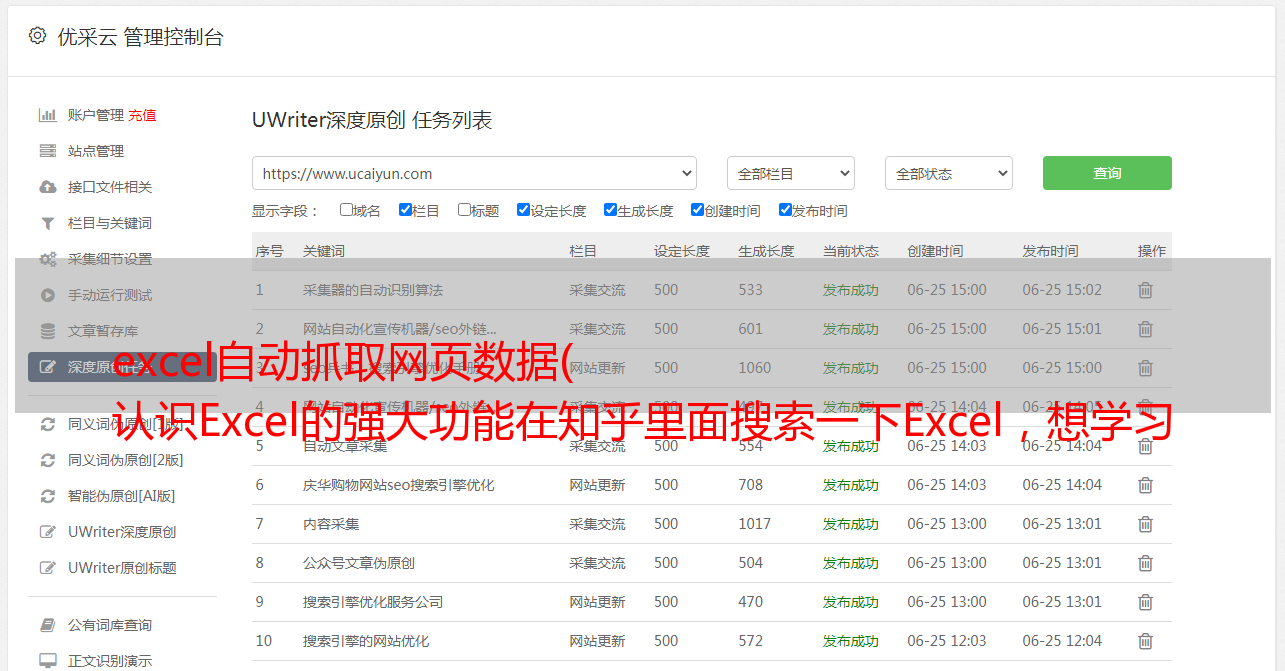This screenshot has height=671, width=1285.
Task: Uncheck the 栏目 display field checkbox
Action: click(x=405, y=210)
